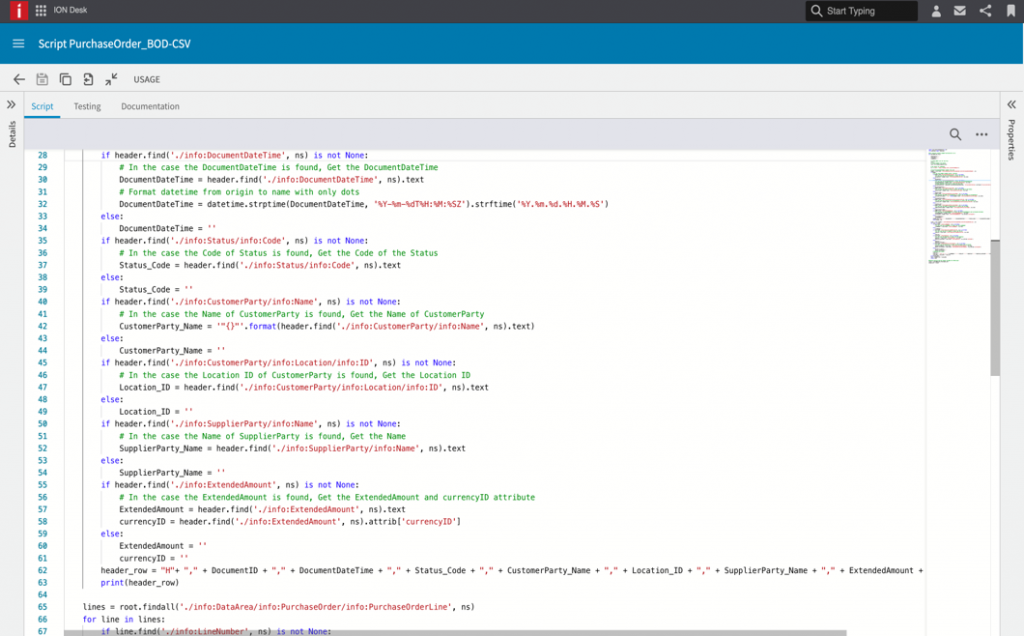This screenshot has height=636, width=1024.
Task: Click the collapse arrows icon in toolbar
Action: pyautogui.click(x=111, y=79)
